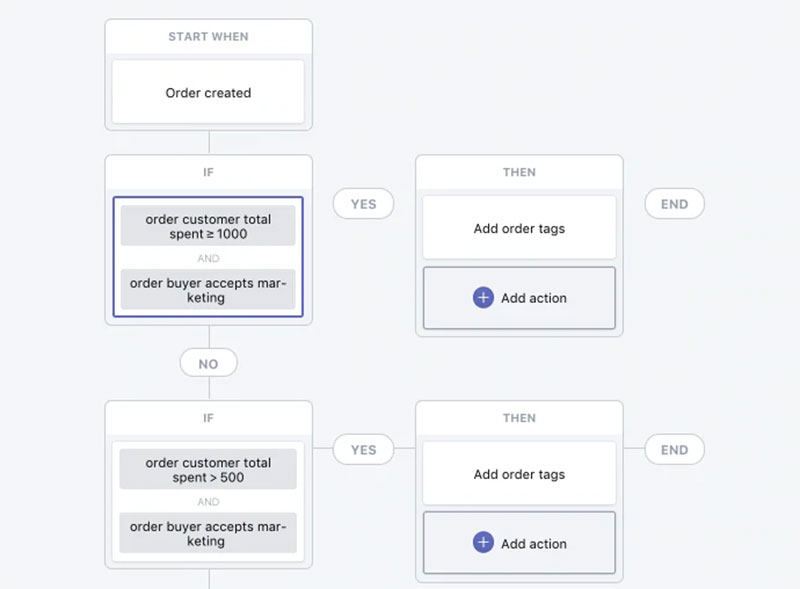Click the plus icon on the second Add action
The height and width of the screenshot is (589, 800).
click(483, 542)
